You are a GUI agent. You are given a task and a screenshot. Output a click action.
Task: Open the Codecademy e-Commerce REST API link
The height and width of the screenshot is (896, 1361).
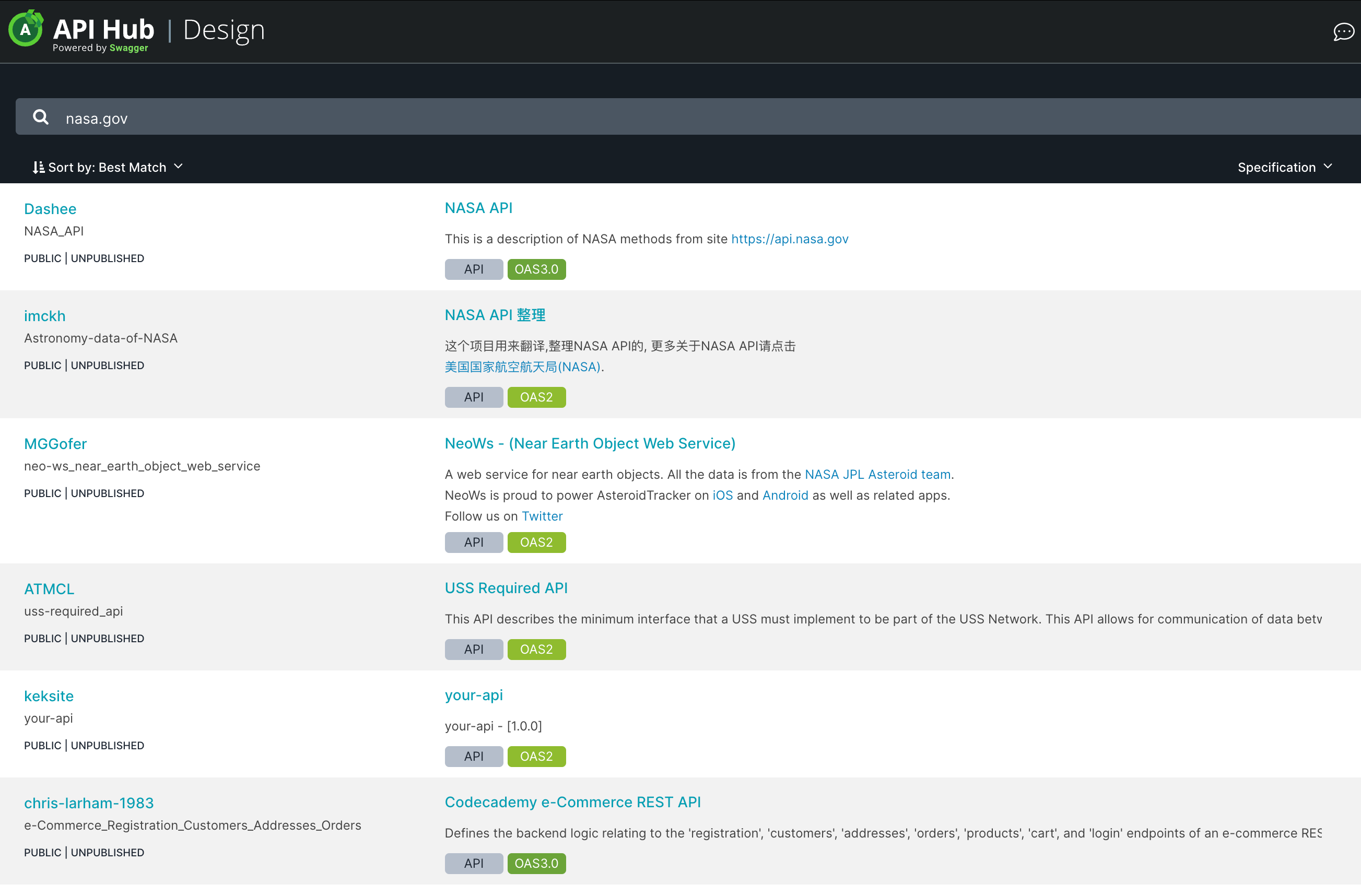(572, 802)
